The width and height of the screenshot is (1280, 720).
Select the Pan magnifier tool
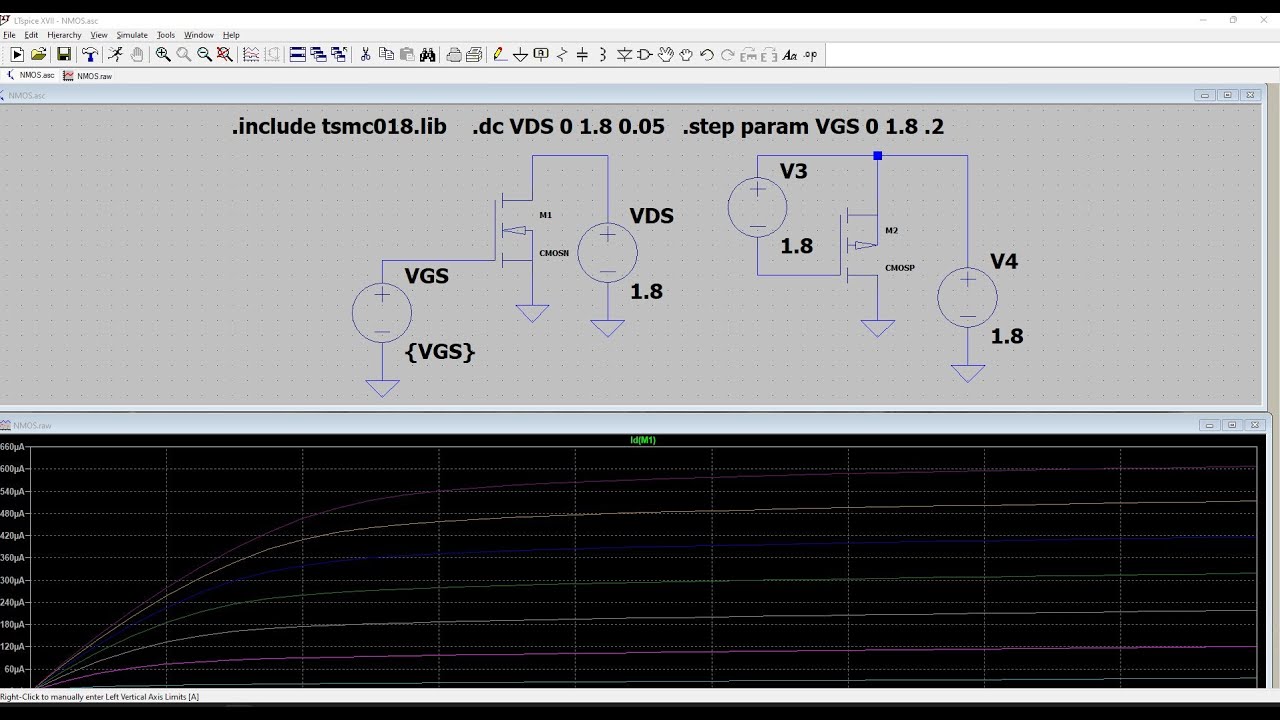click(184, 55)
